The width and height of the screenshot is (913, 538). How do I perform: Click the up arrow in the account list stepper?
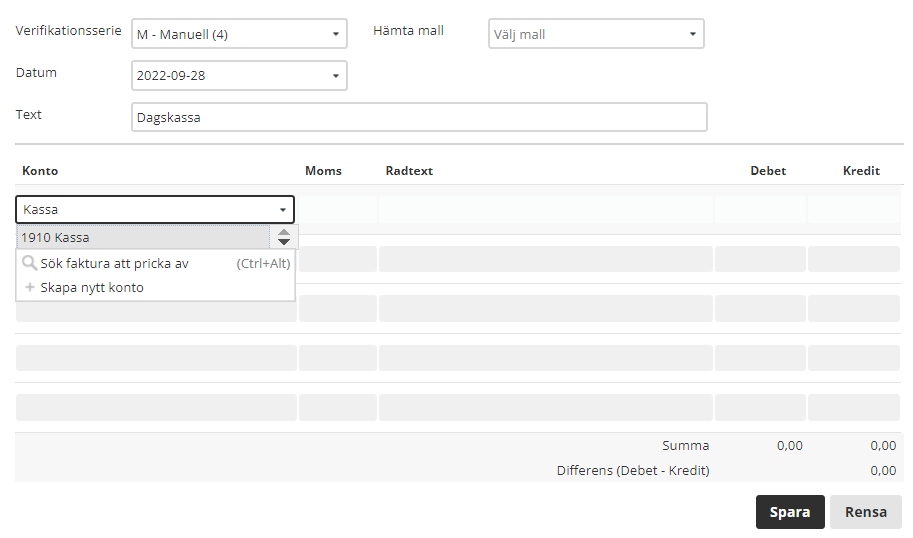284,232
